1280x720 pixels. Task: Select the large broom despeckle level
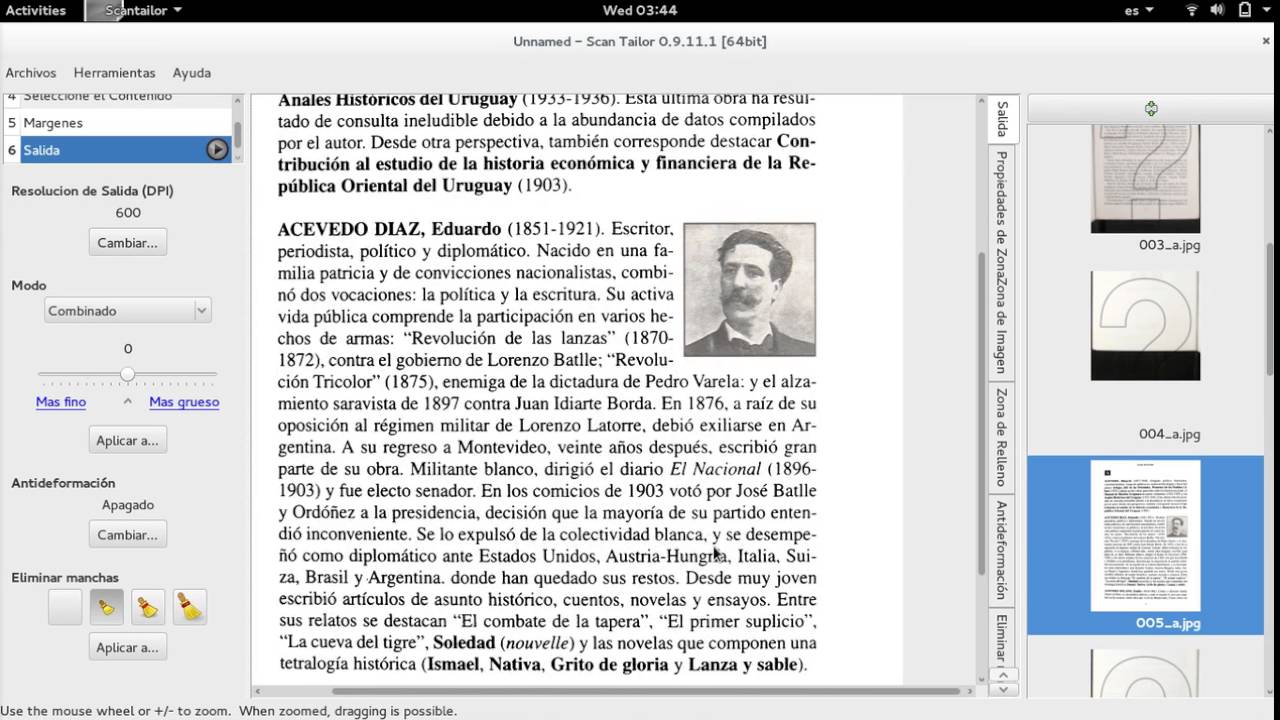[189, 607]
